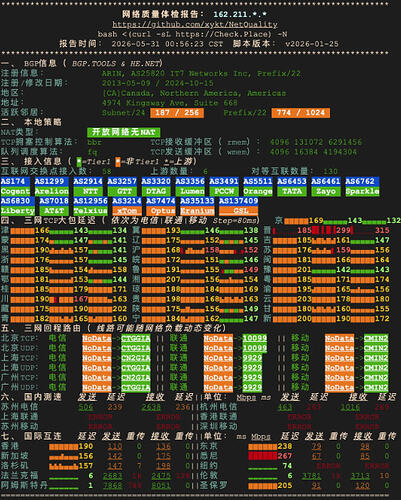Select latency value 203 in 云 row
The height and width of the screenshot is (500, 401).
point(304,299)
